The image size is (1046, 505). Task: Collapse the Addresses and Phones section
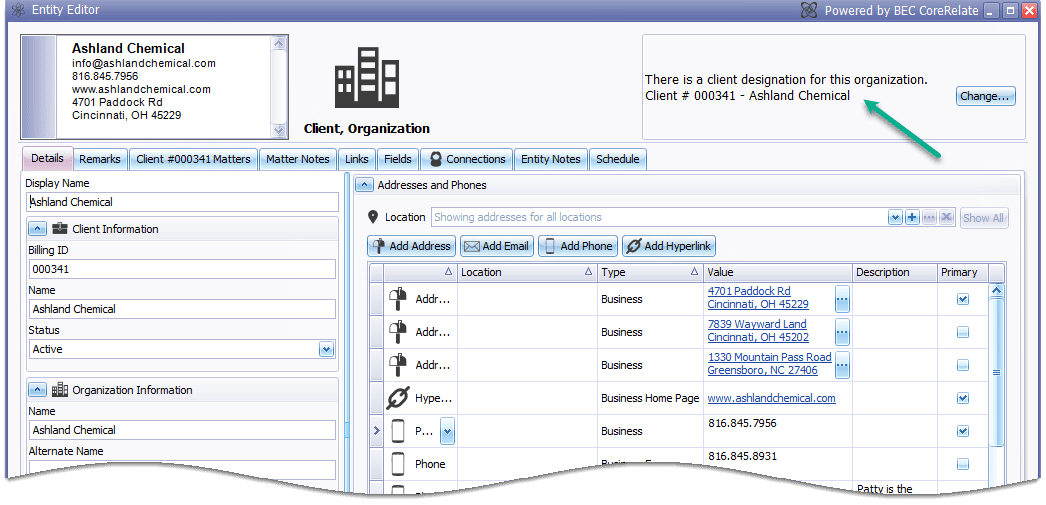(x=364, y=185)
